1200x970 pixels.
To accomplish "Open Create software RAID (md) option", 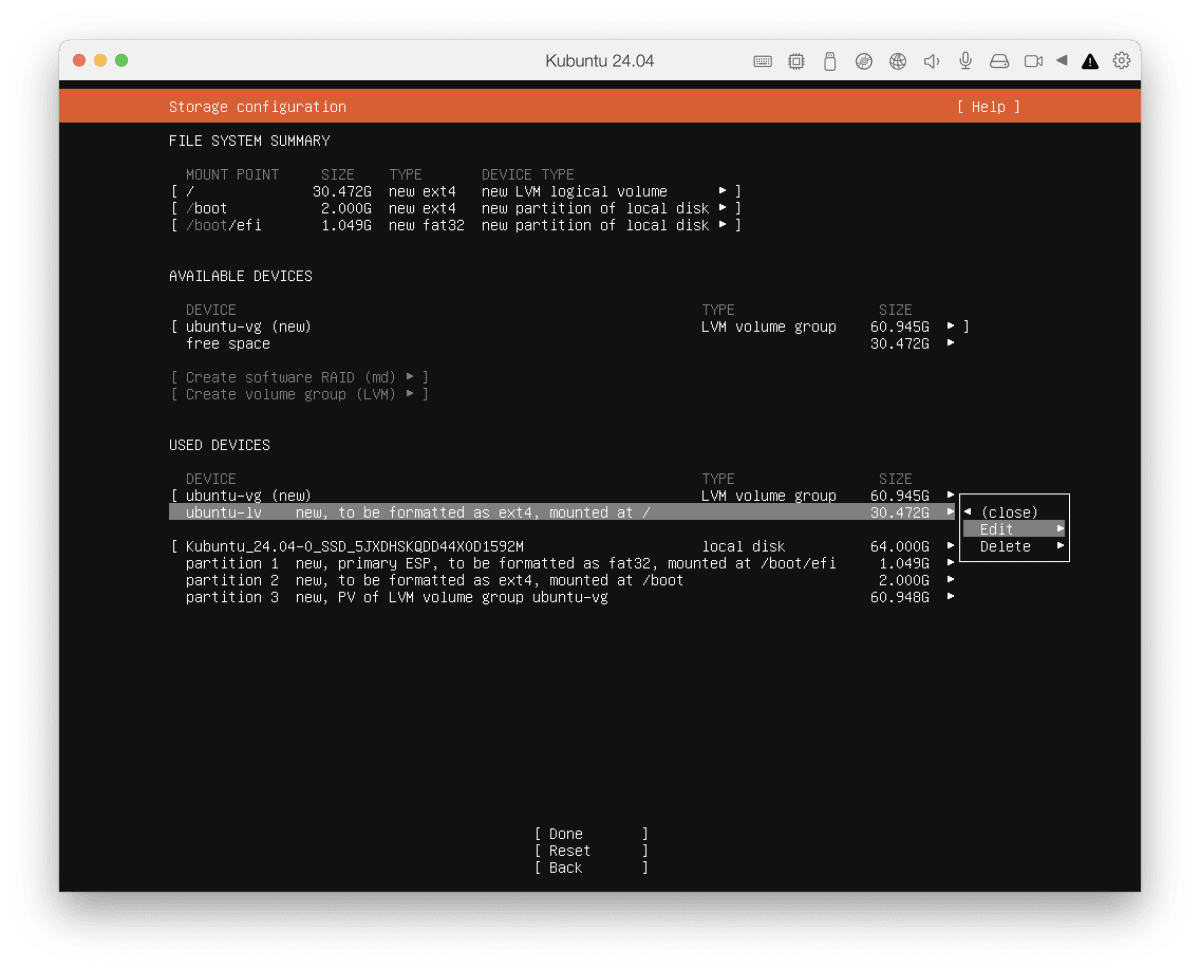I will pyautogui.click(x=299, y=377).
